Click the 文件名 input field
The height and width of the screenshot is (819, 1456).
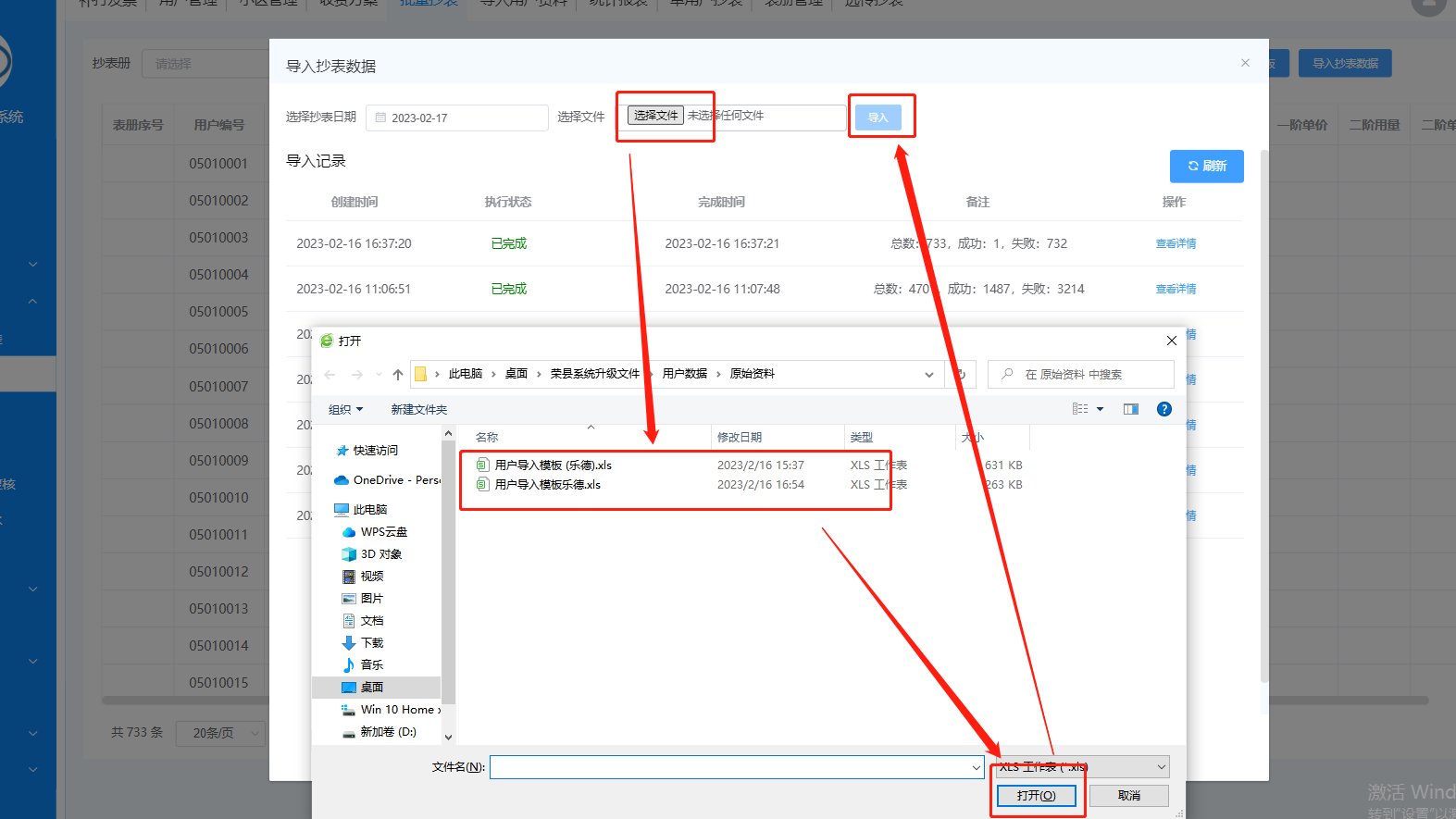coord(730,767)
